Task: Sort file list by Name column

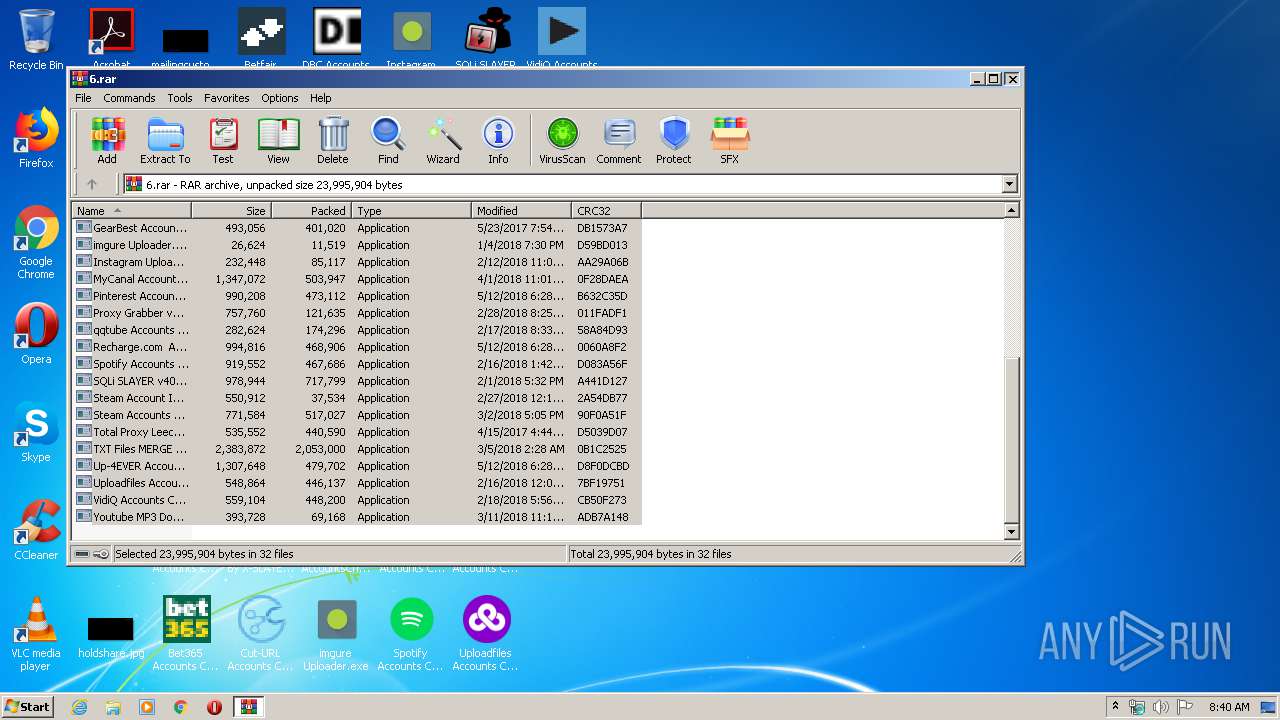Action: click(131, 211)
